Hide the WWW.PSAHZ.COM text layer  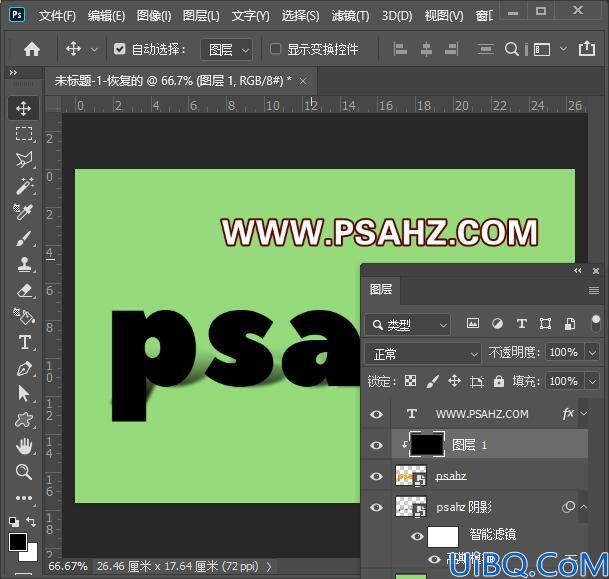pos(376,414)
